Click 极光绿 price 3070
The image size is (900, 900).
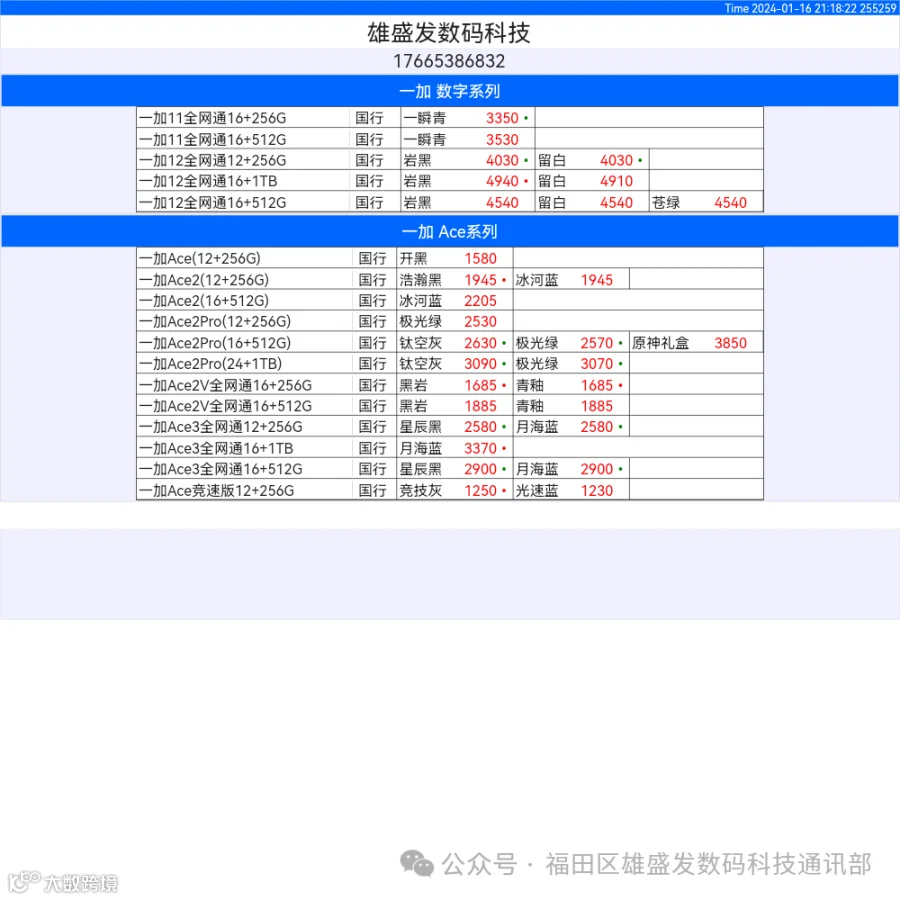point(597,364)
